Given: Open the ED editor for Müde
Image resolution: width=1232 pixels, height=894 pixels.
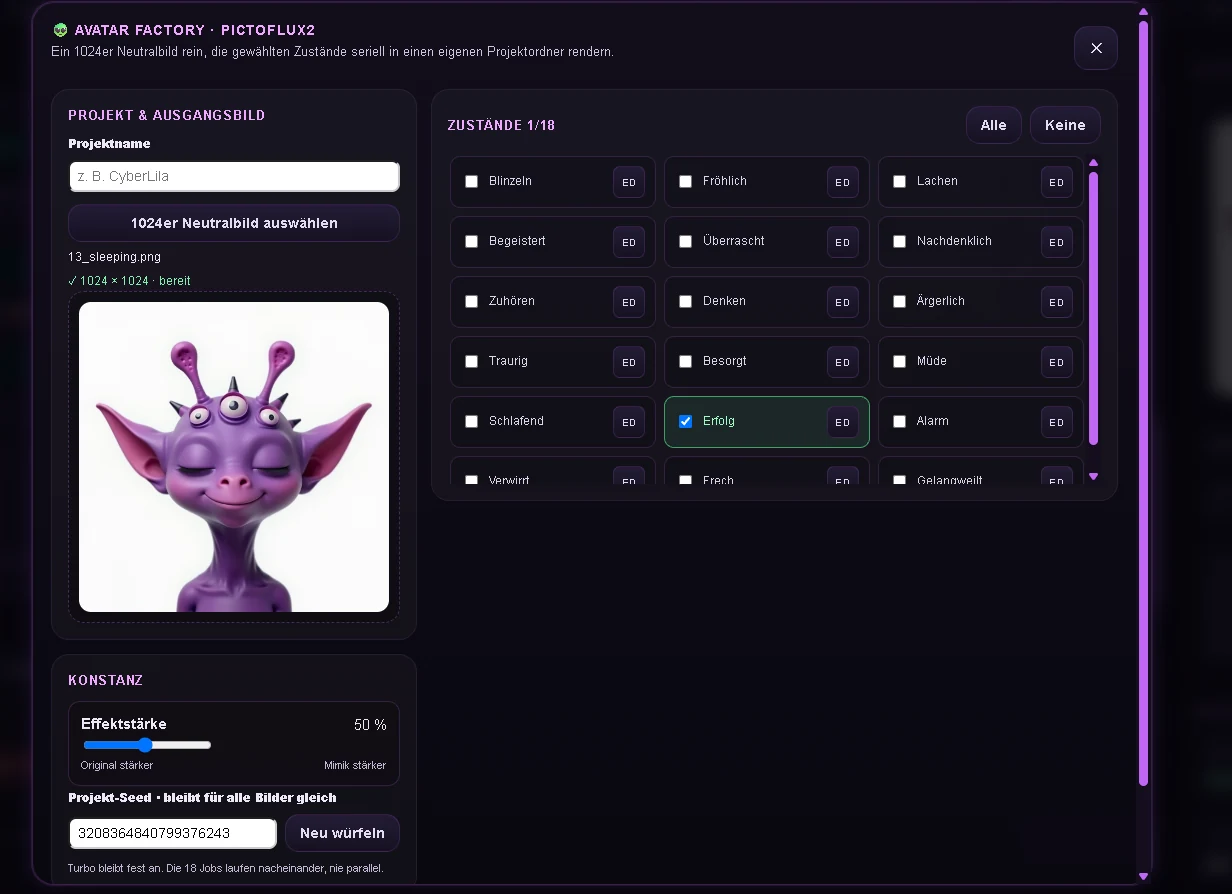Looking at the screenshot, I should coord(1057,362).
